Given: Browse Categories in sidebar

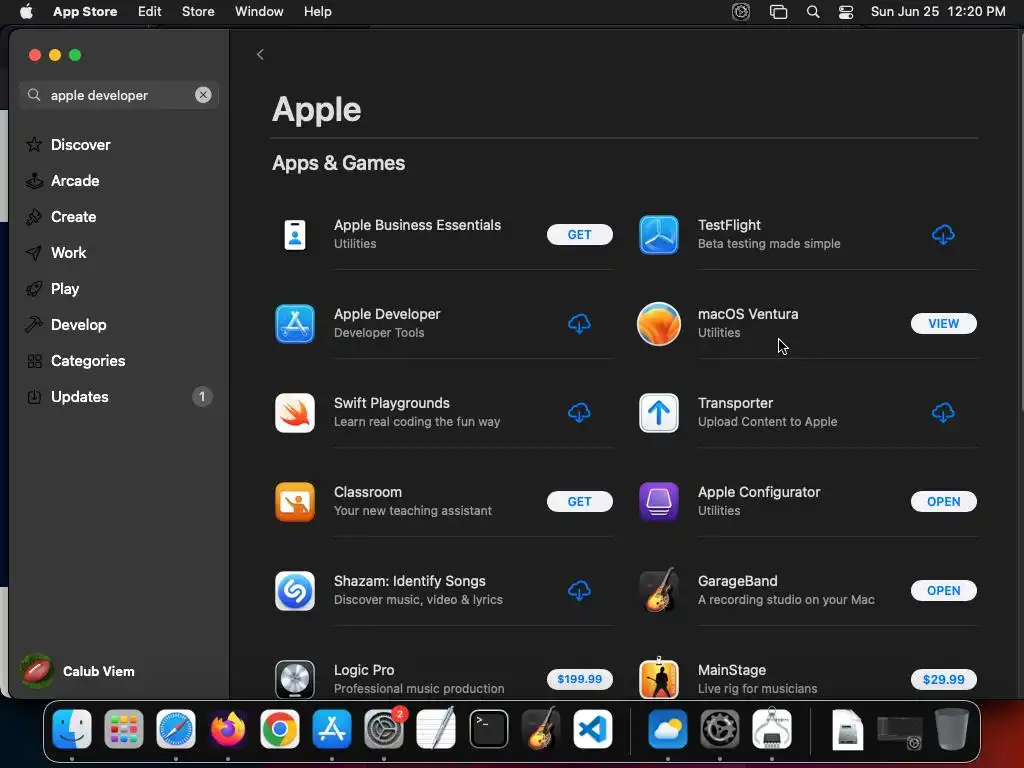Looking at the screenshot, I should [118, 360].
